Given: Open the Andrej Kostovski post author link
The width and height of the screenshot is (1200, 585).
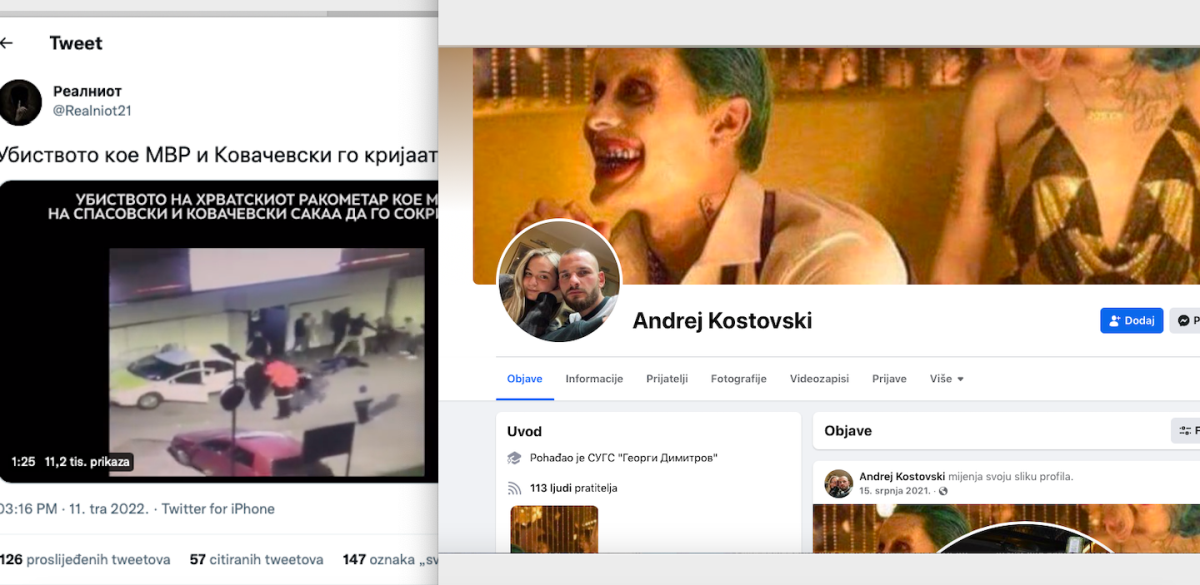Looking at the screenshot, I should coord(902,476).
